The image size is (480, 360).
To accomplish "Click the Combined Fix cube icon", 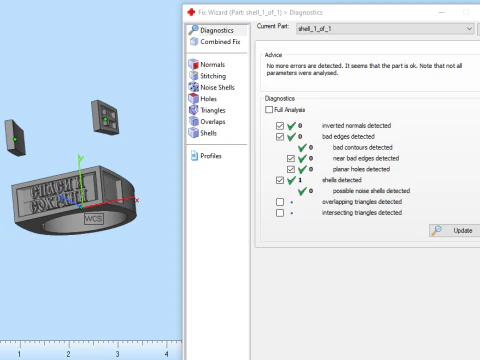I will tap(194, 42).
